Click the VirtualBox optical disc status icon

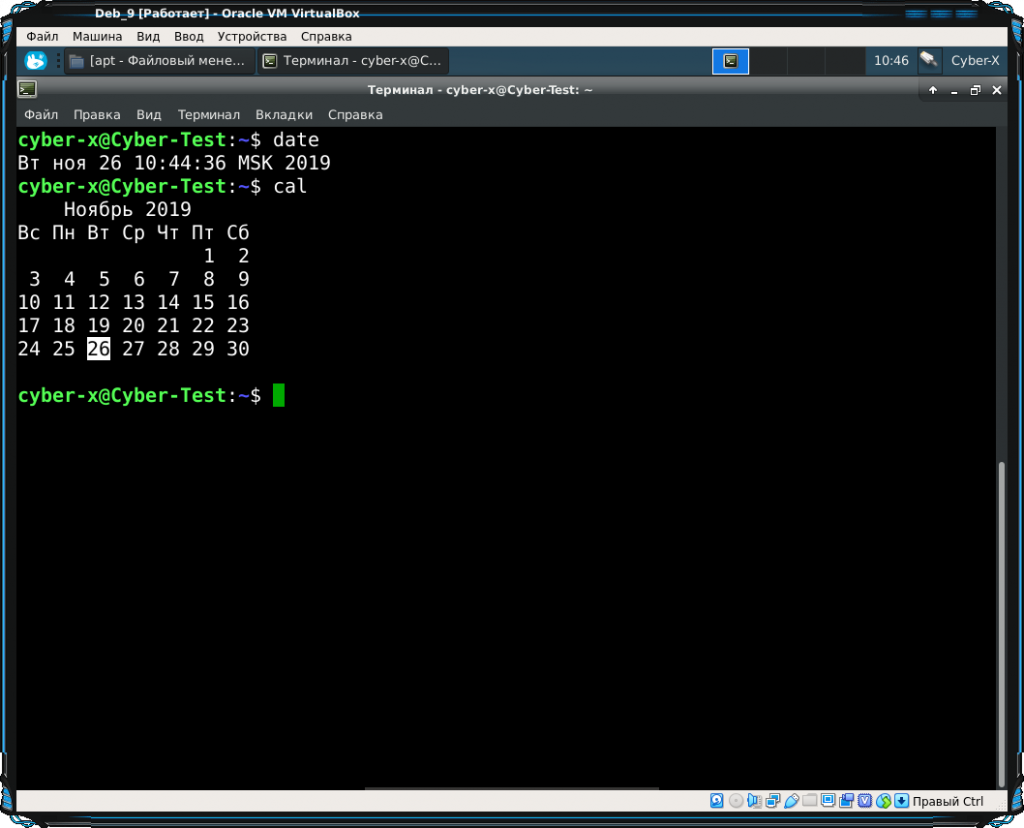tap(736, 801)
